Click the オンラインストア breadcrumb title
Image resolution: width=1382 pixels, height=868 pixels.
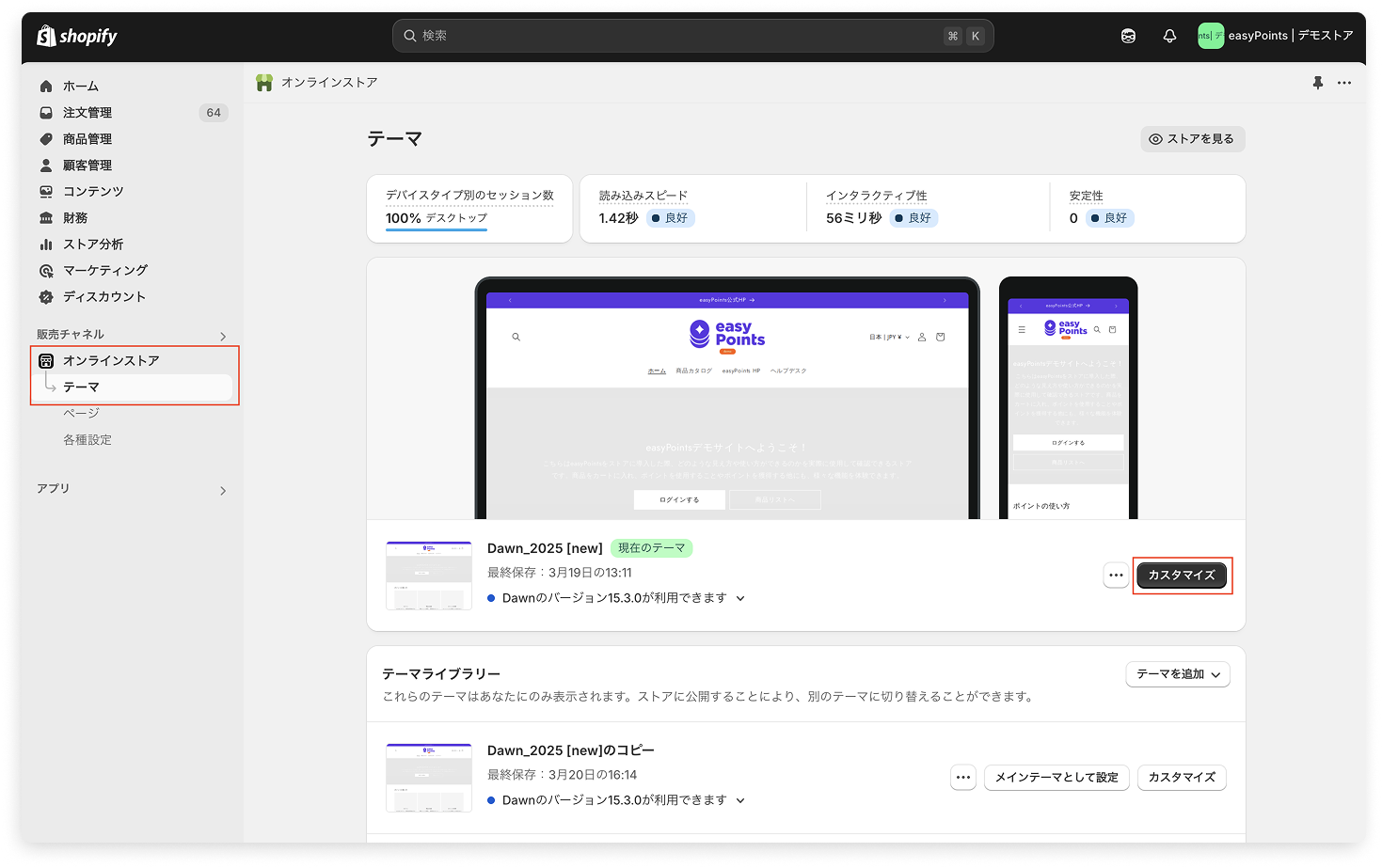tap(329, 83)
